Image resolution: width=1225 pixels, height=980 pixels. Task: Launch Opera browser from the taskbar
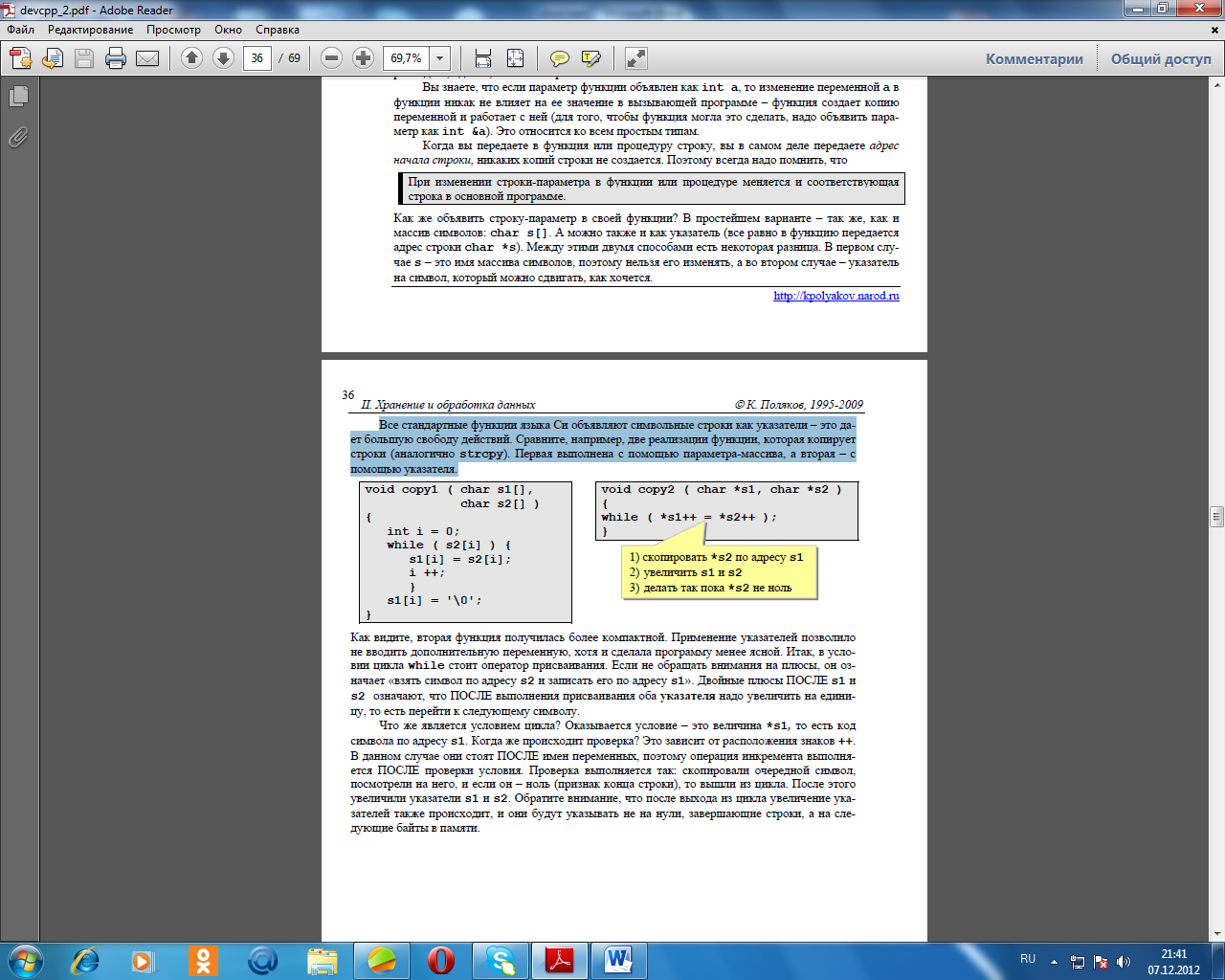coord(441,960)
